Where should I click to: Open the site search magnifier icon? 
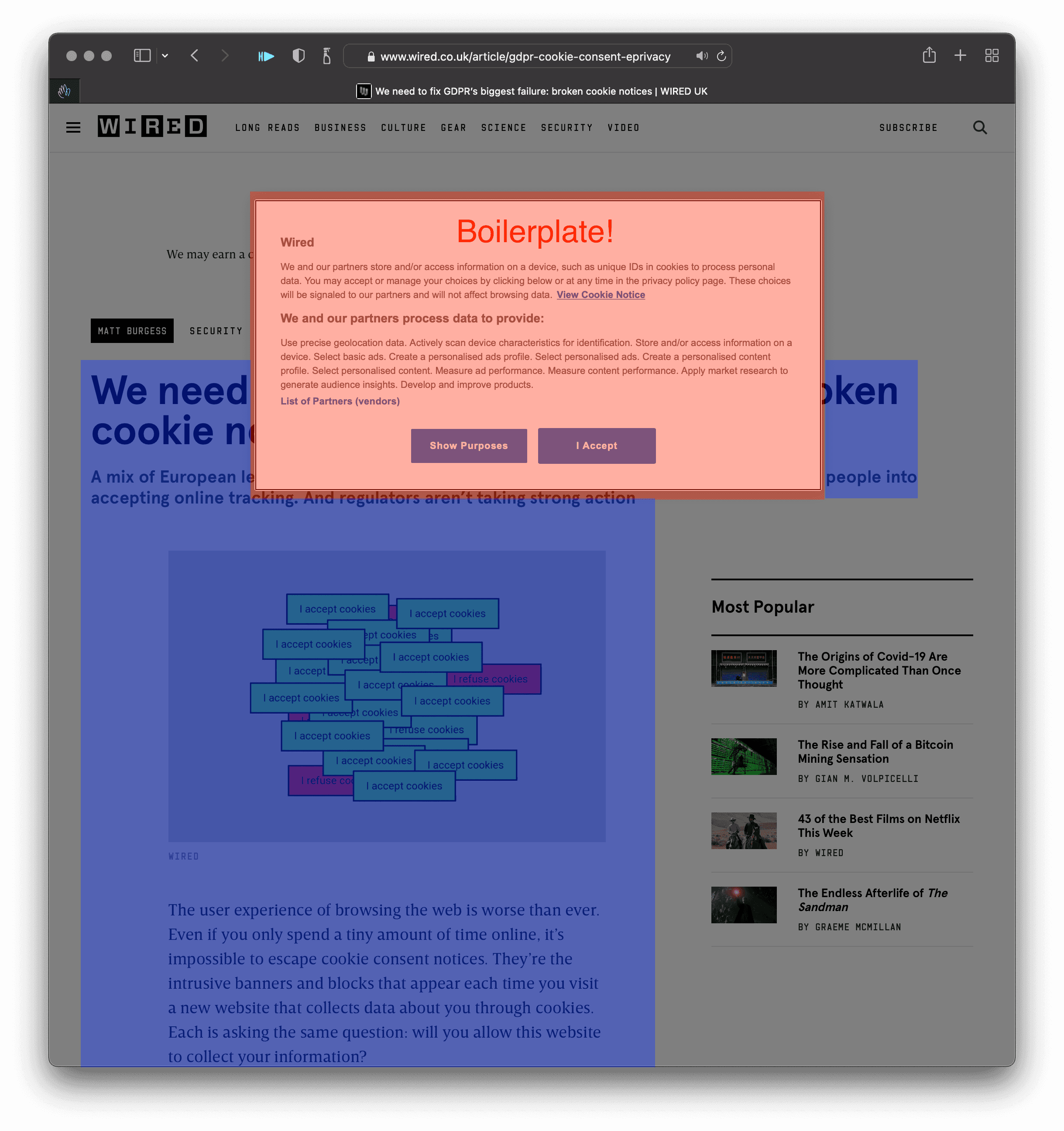(980, 127)
